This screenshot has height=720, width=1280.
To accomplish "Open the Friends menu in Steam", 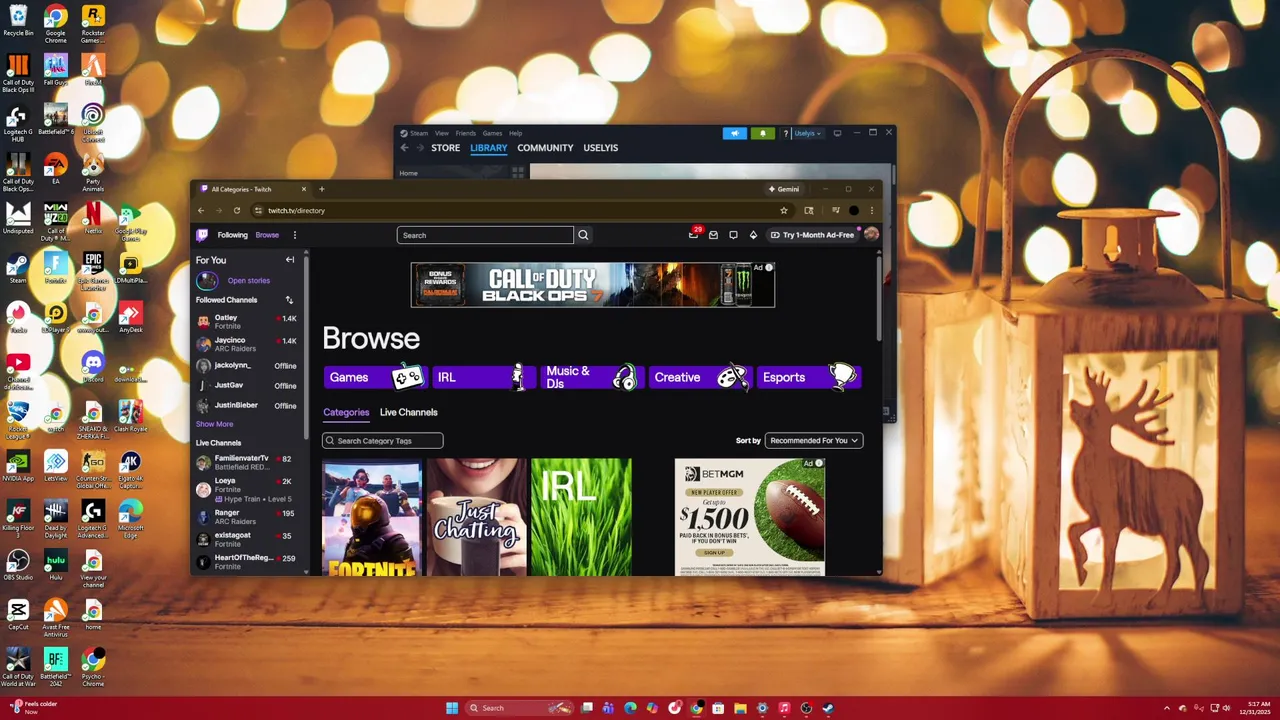I will pos(466,133).
